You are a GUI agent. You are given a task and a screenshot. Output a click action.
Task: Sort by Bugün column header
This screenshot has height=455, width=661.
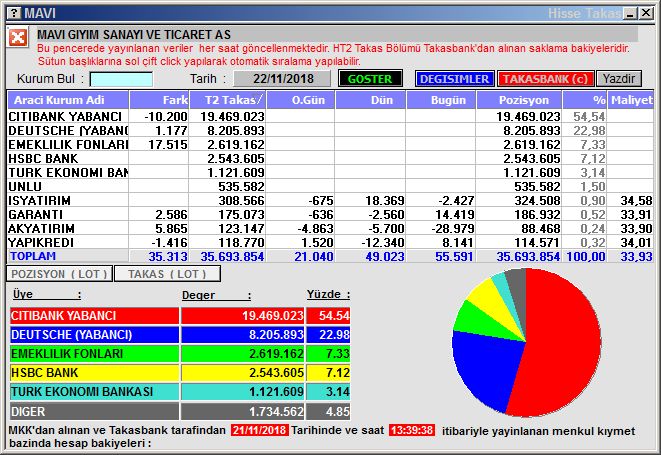441,100
